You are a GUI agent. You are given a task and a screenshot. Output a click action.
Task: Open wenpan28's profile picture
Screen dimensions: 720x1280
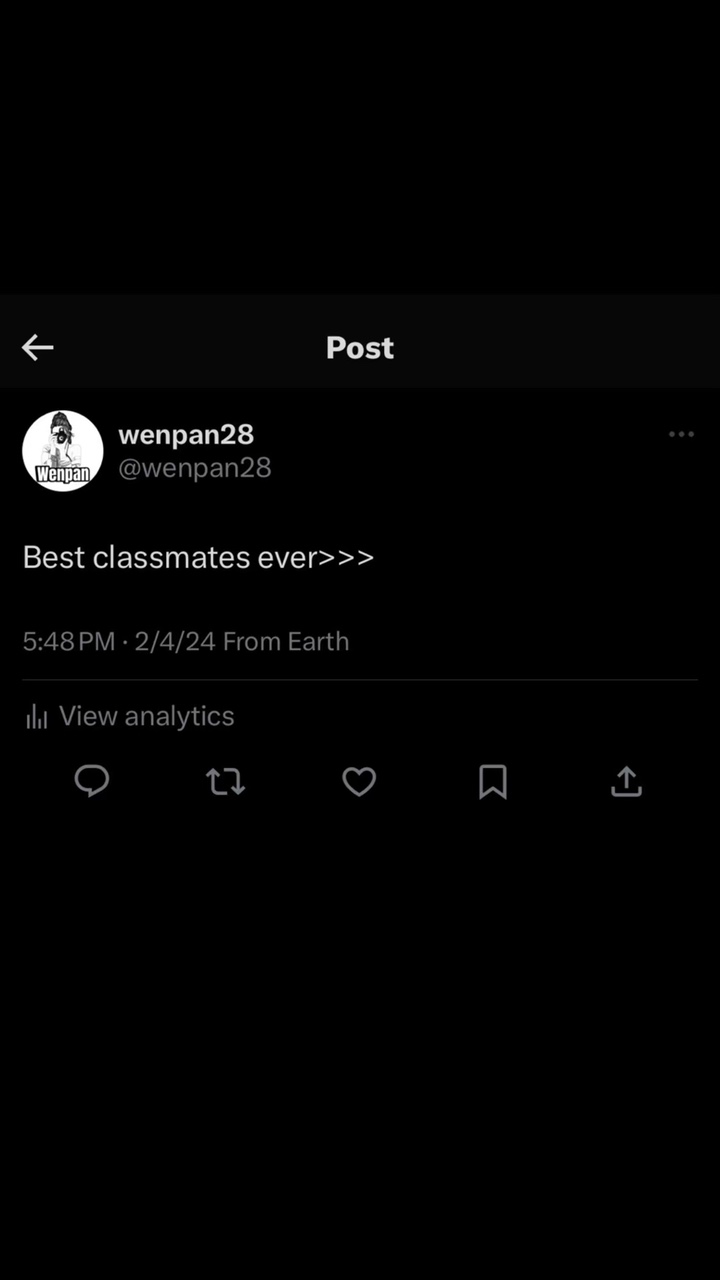(63, 451)
